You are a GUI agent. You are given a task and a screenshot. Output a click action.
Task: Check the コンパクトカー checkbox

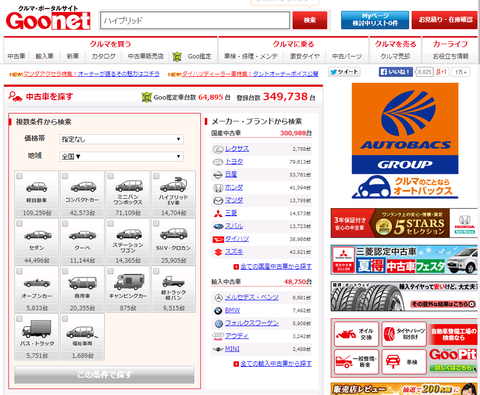click(x=65, y=176)
